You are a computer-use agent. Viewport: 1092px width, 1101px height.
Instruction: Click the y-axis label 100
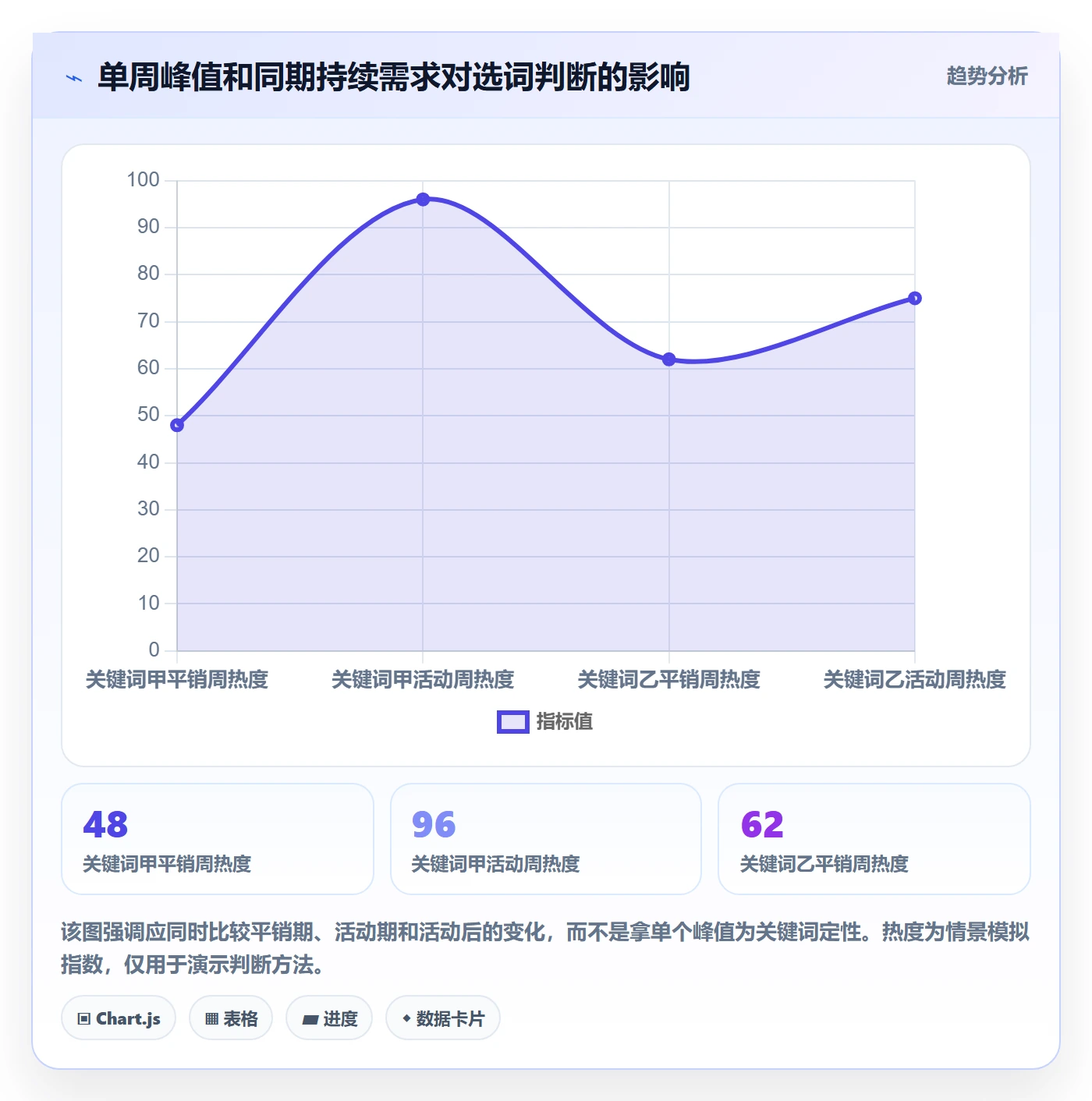pyautogui.click(x=144, y=180)
